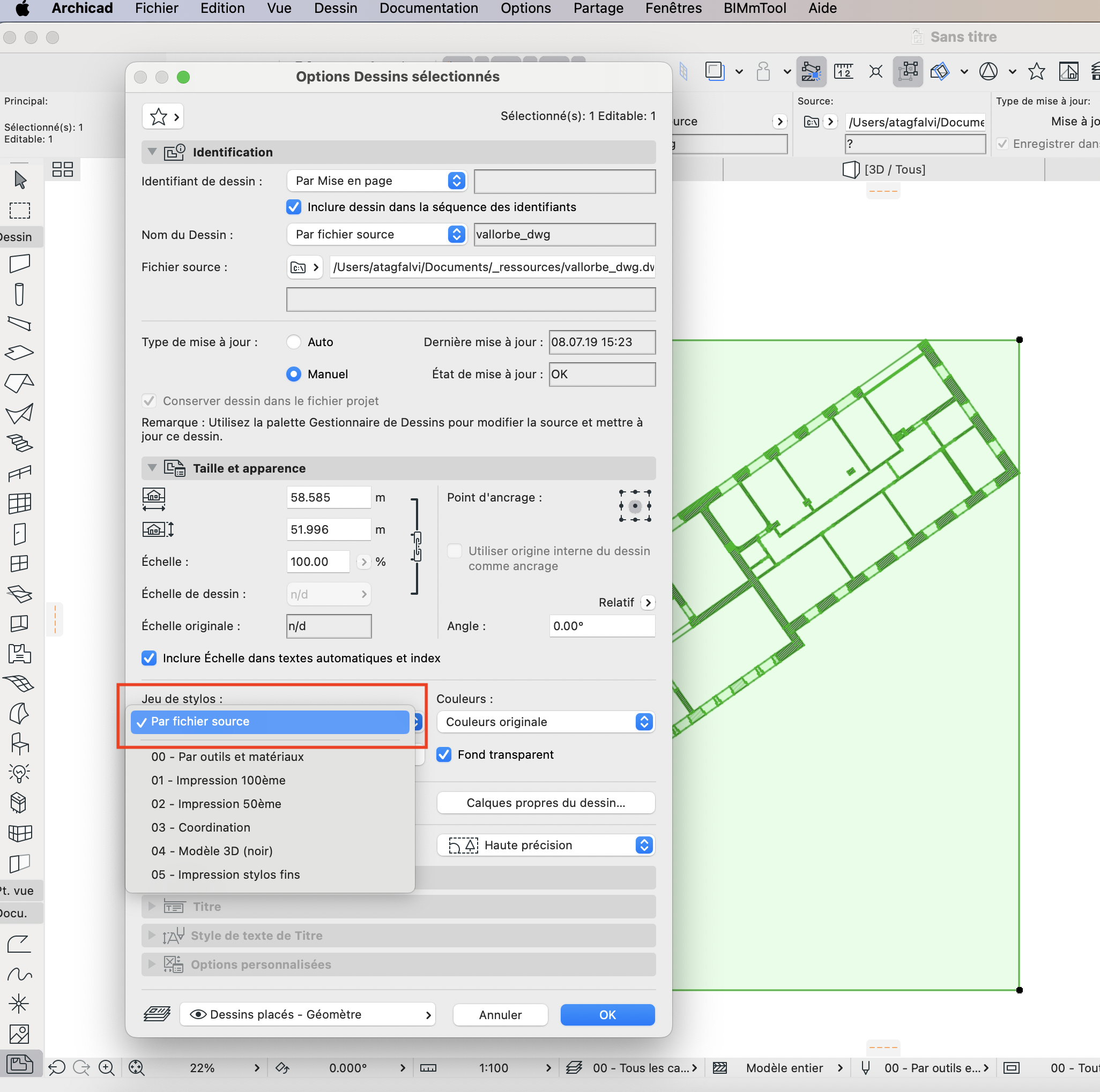Open the Échelle percent arrow button
The width and height of the screenshot is (1100, 1092).
pos(364,562)
